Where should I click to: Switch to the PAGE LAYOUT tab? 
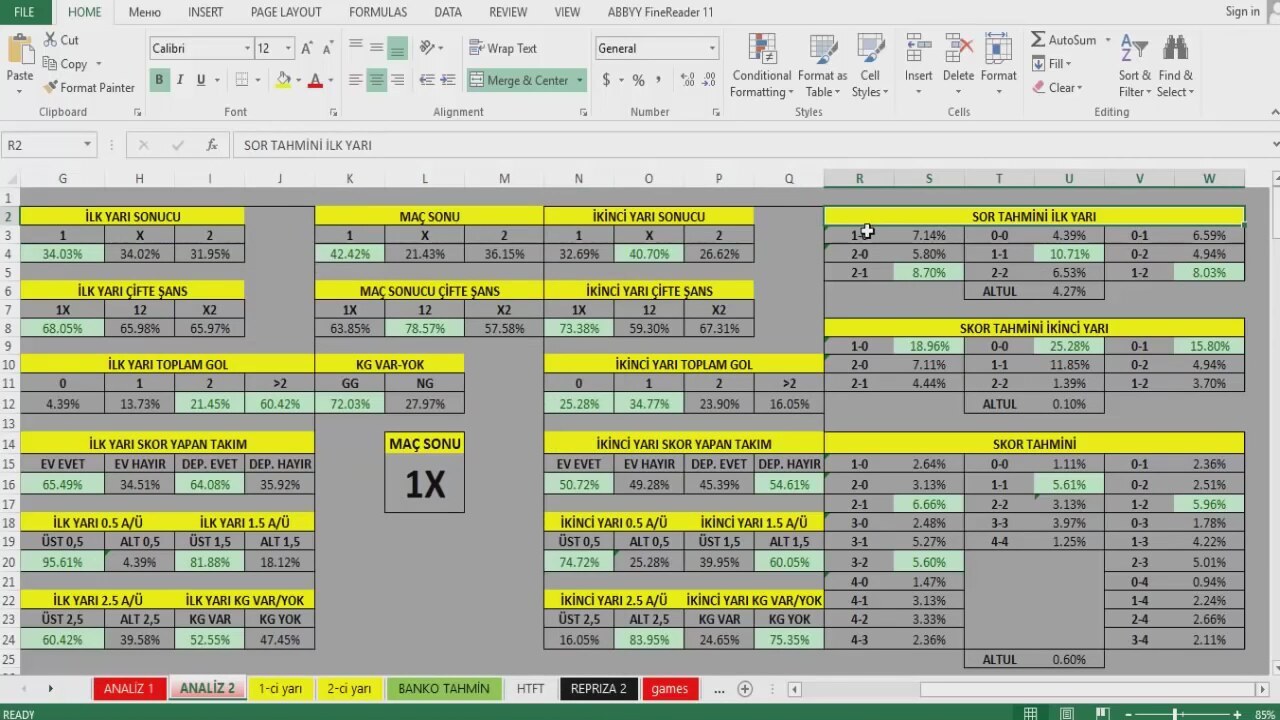[286, 12]
